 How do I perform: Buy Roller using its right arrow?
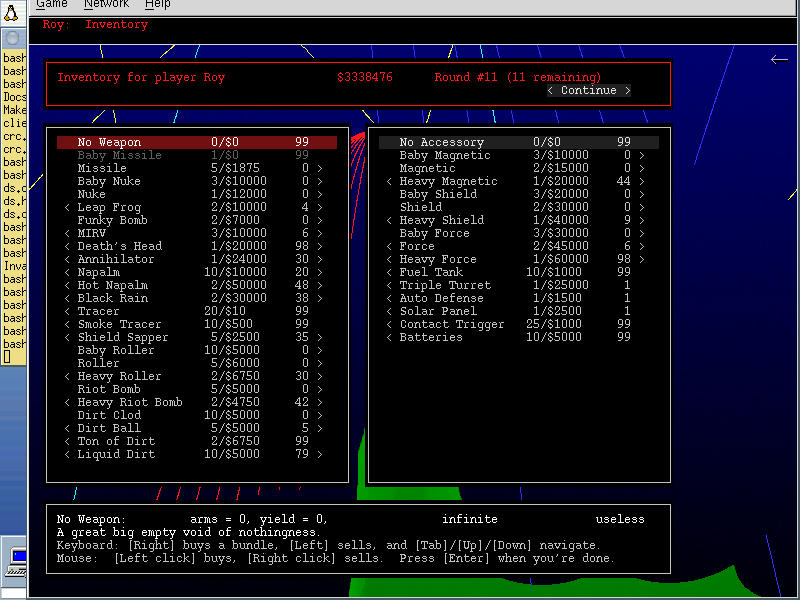click(320, 363)
